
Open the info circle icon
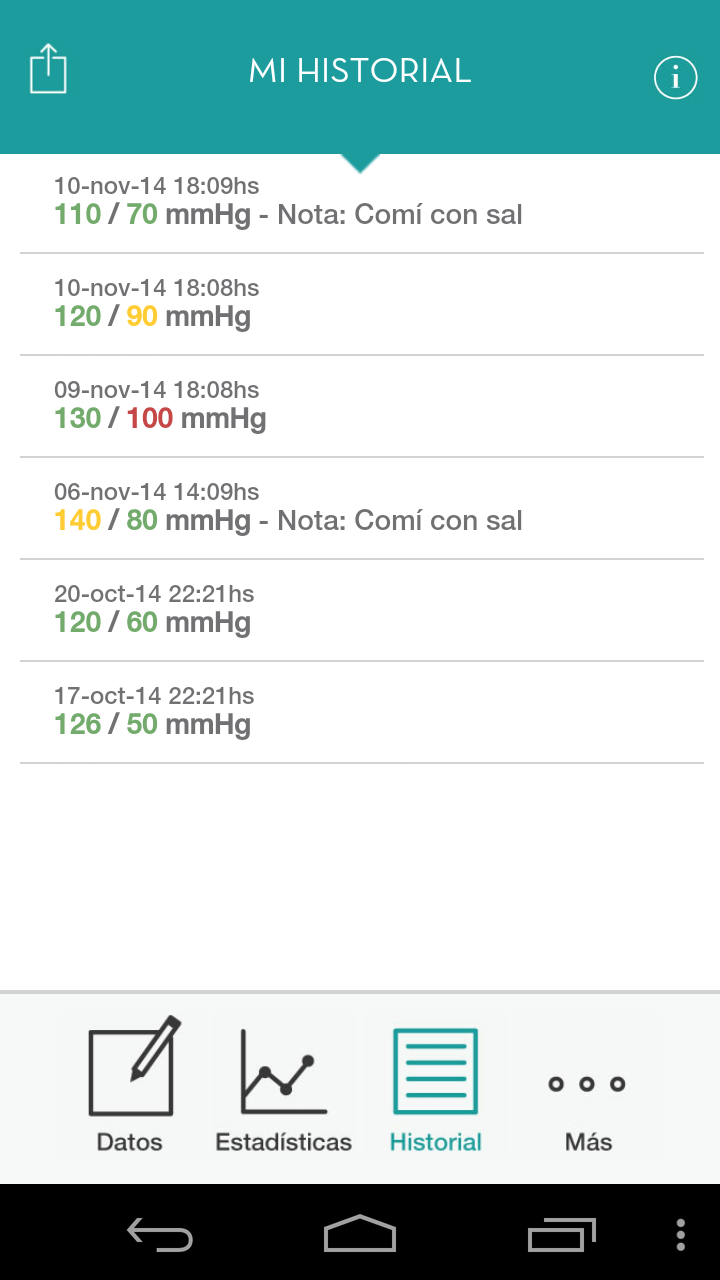675,77
